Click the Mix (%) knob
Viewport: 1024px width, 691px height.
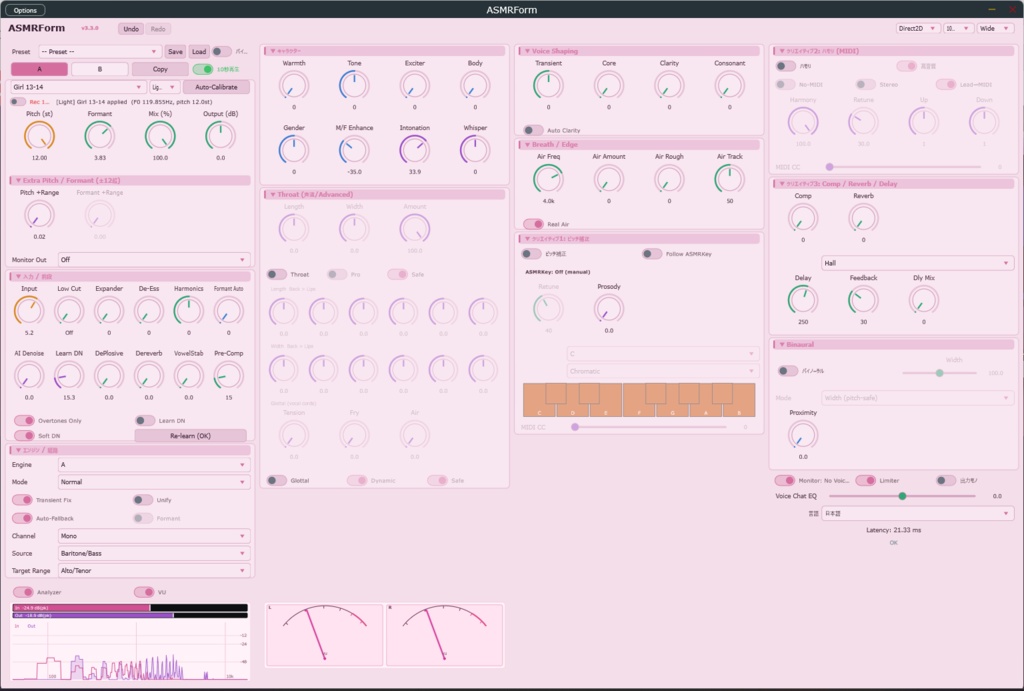160,136
